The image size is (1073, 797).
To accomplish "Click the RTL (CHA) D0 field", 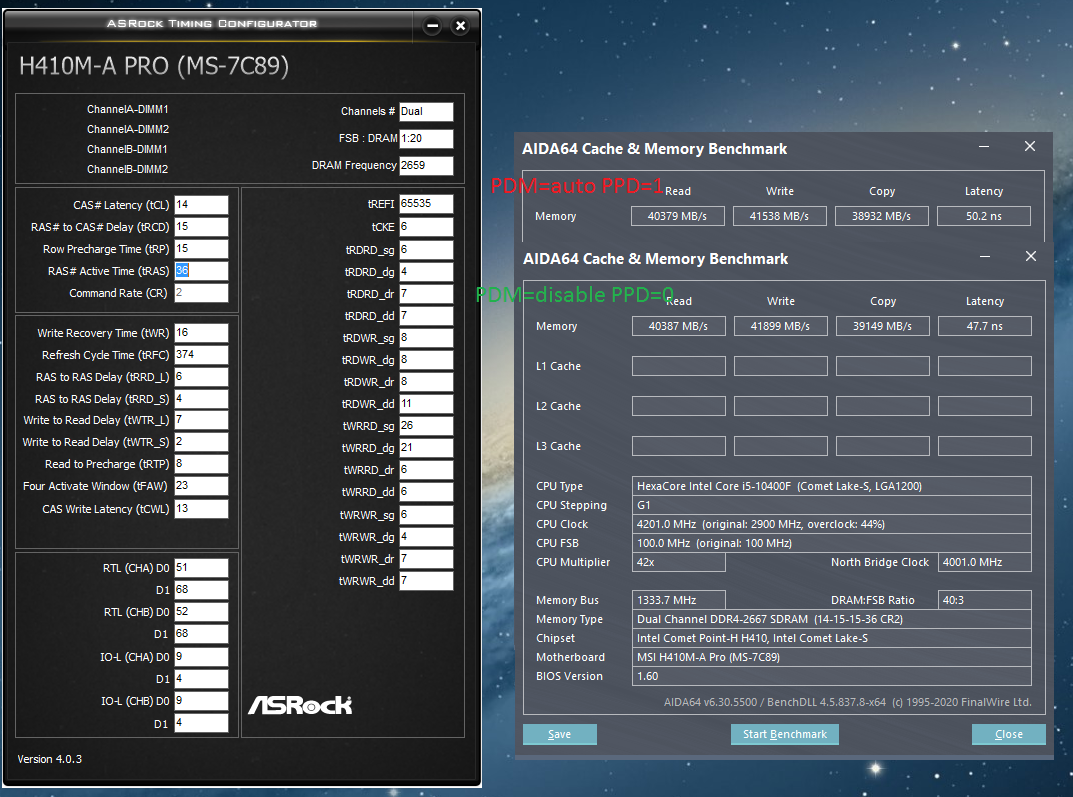I will tap(201, 568).
